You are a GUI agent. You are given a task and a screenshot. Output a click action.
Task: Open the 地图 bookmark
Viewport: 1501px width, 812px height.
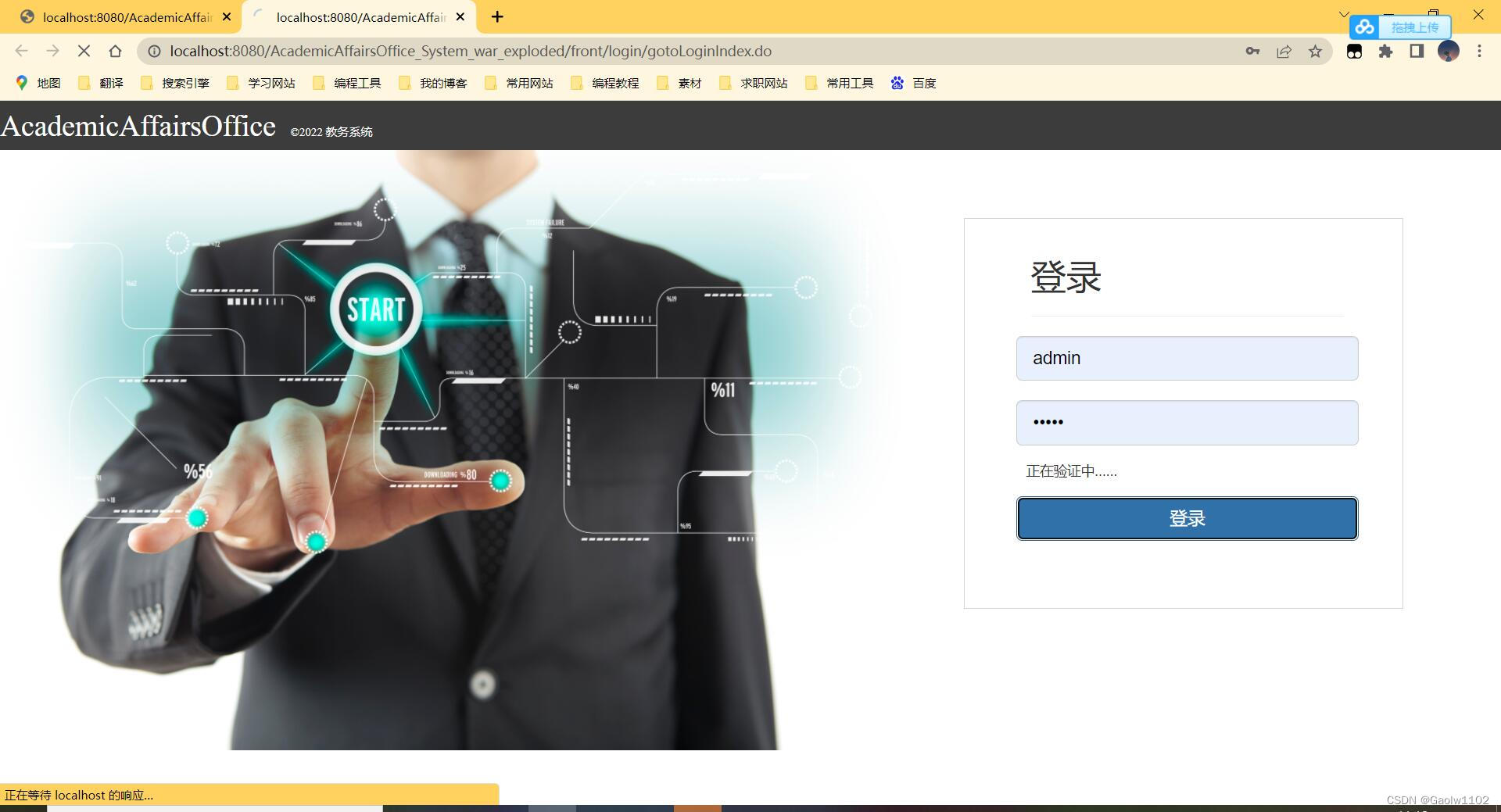pyautogui.click(x=38, y=83)
